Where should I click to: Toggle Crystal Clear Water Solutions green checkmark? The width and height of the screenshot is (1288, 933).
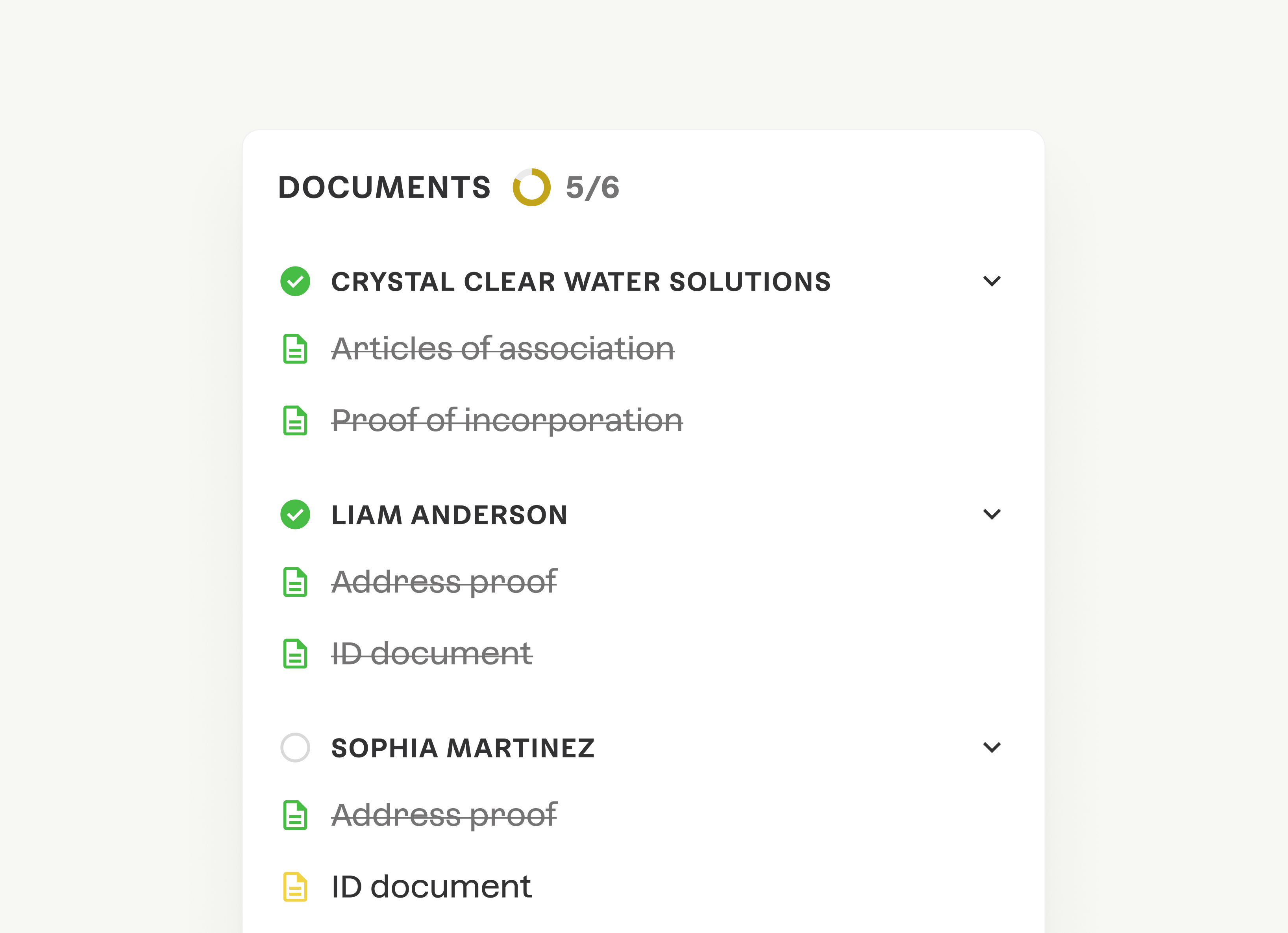[295, 281]
